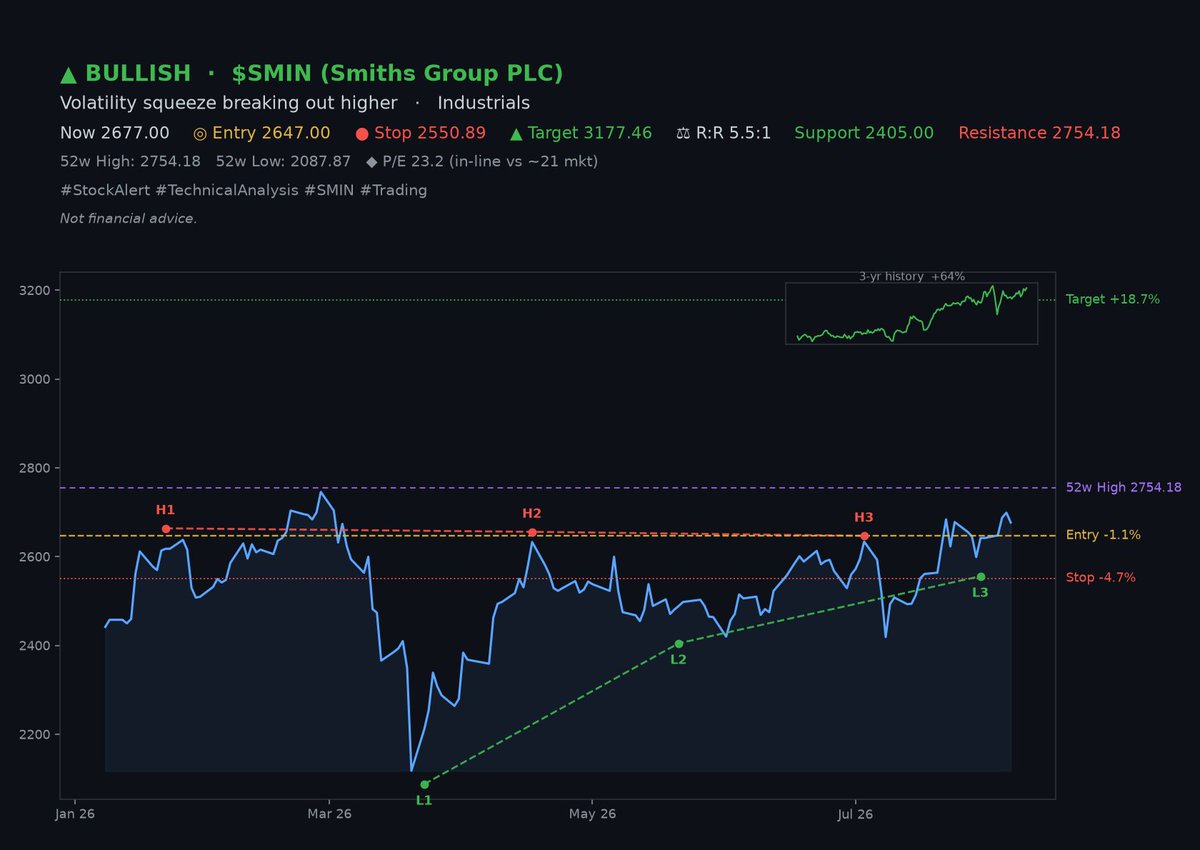1200x850 pixels.
Task: Click the Industrials sector label
Action: click(x=484, y=103)
